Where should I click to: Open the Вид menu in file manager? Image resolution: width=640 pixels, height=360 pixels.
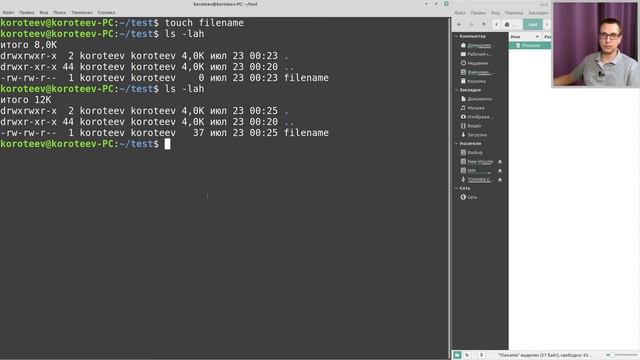tap(495, 13)
